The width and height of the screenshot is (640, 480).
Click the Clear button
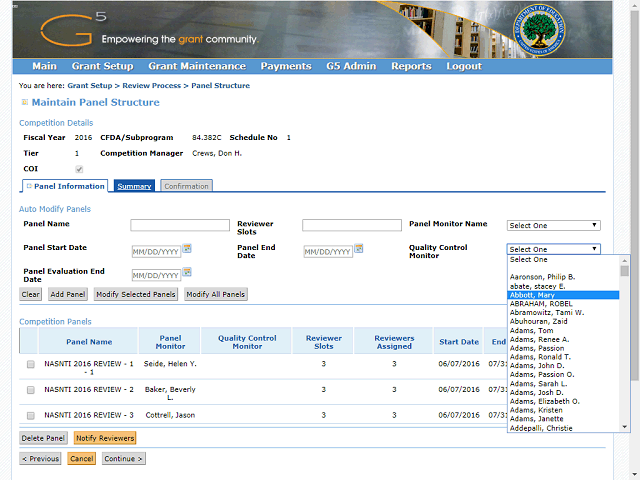tap(31, 294)
